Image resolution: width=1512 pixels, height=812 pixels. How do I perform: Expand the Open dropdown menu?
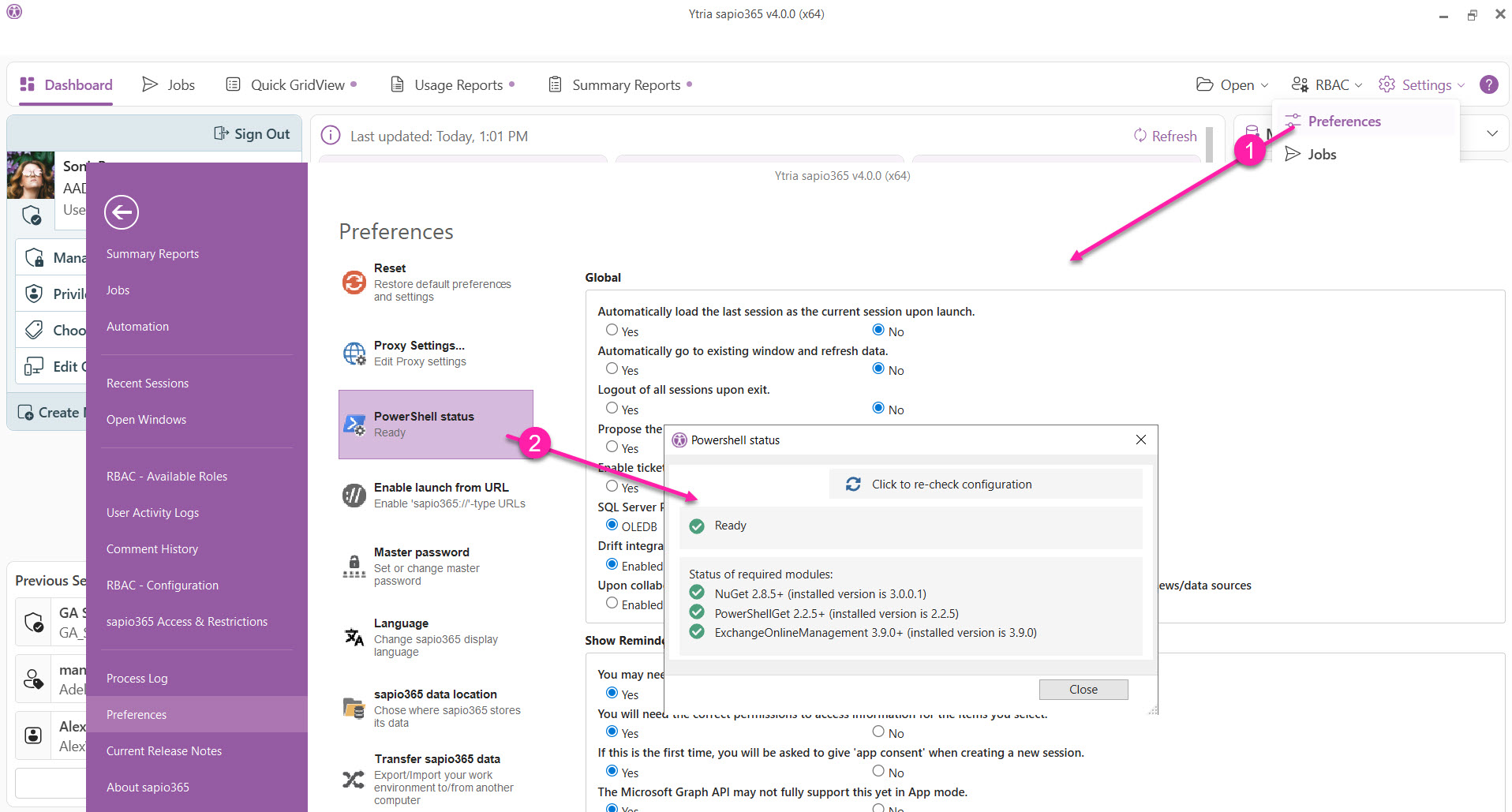coord(1232,84)
